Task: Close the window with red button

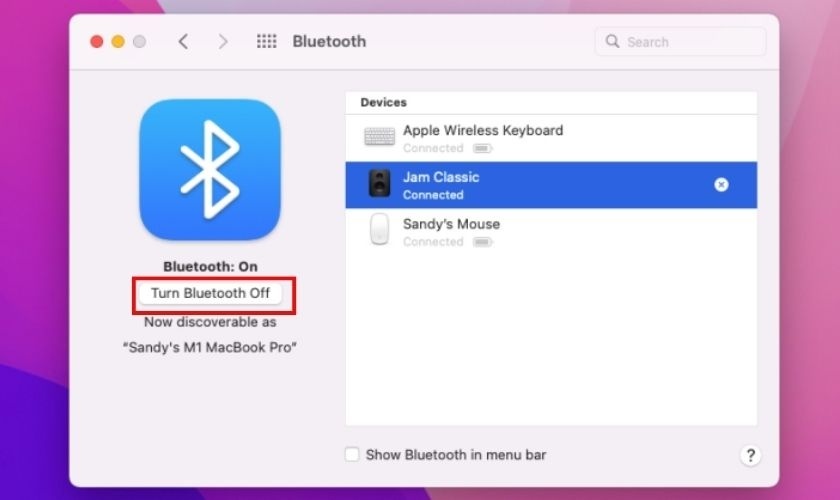Action: [x=96, y=42]
